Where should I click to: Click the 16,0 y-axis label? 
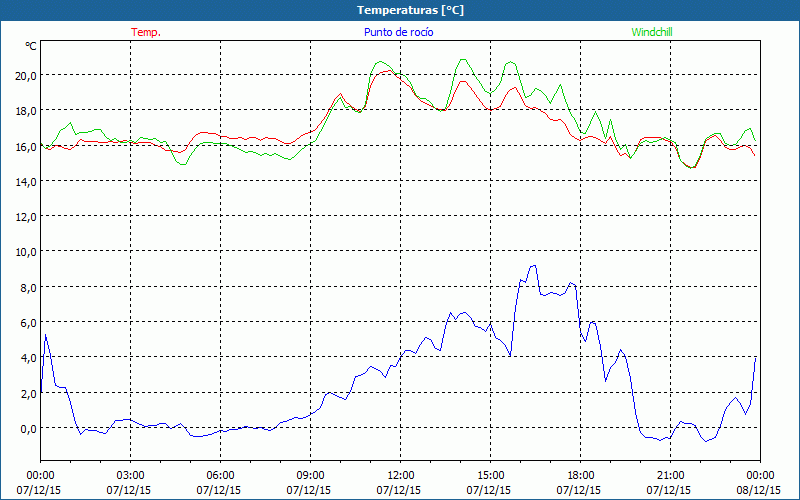[26, 146]
